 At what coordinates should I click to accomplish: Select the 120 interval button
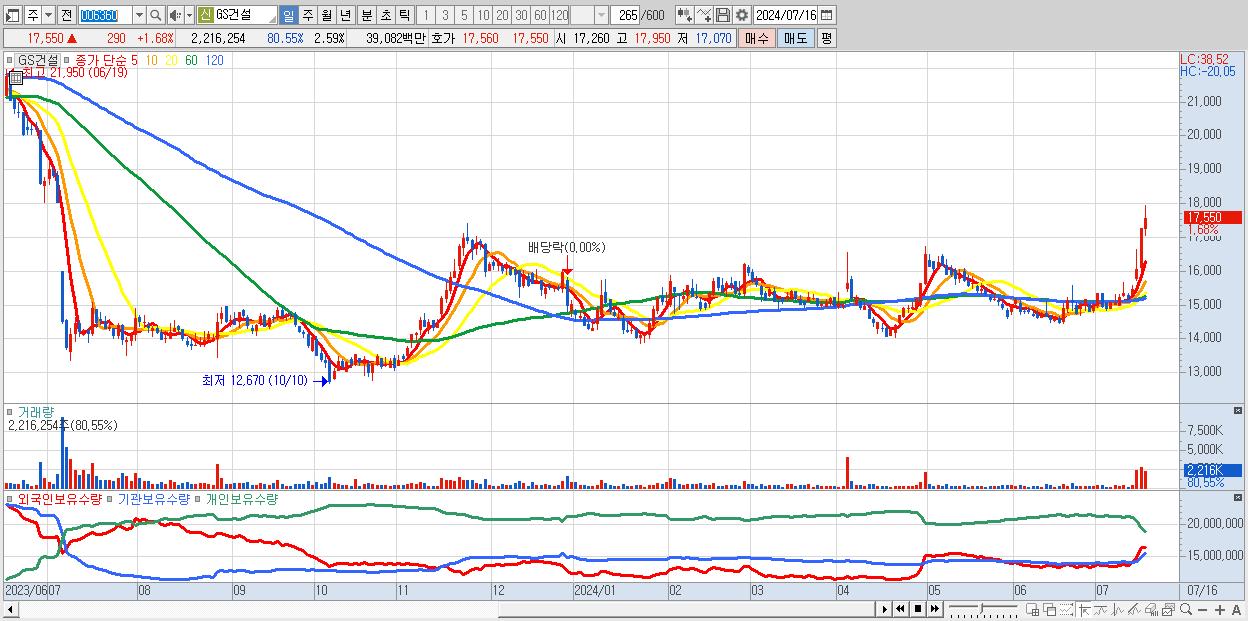point(559,15)
